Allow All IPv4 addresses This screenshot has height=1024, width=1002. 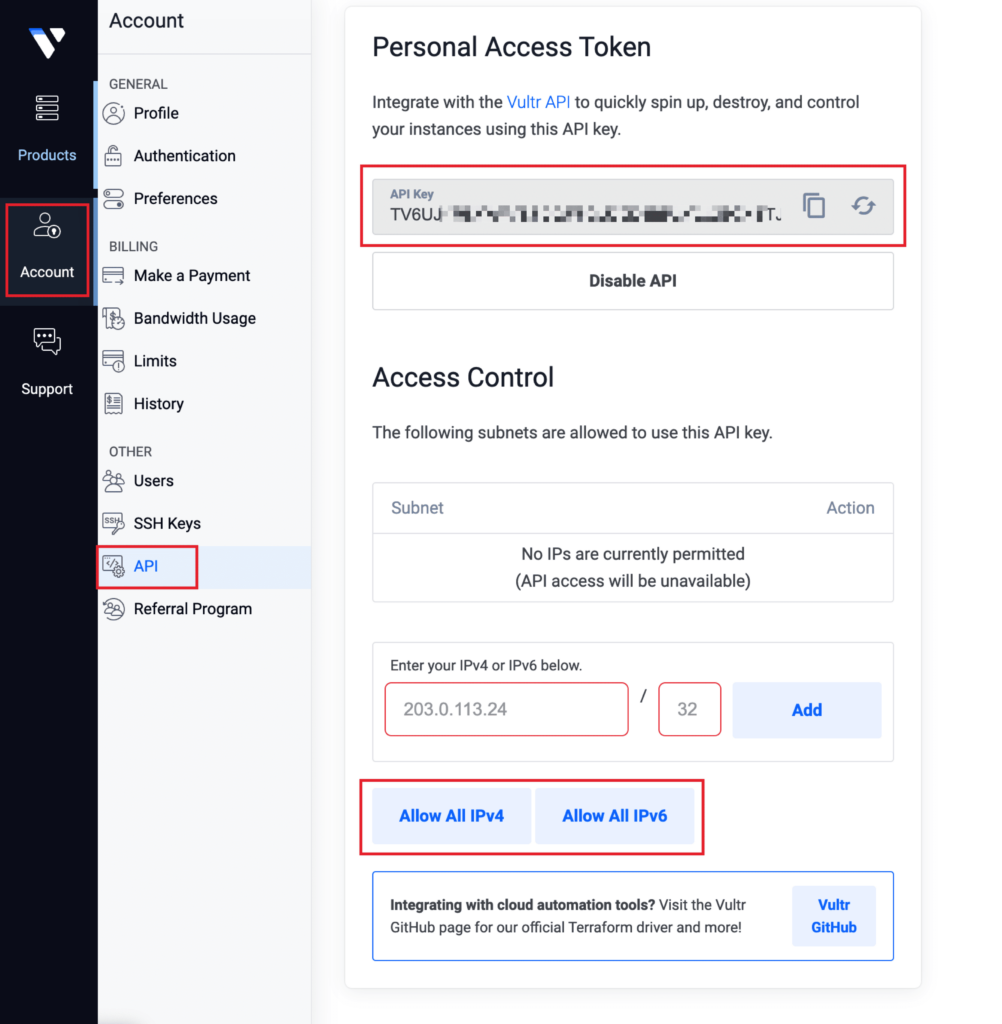coord(451,816)
